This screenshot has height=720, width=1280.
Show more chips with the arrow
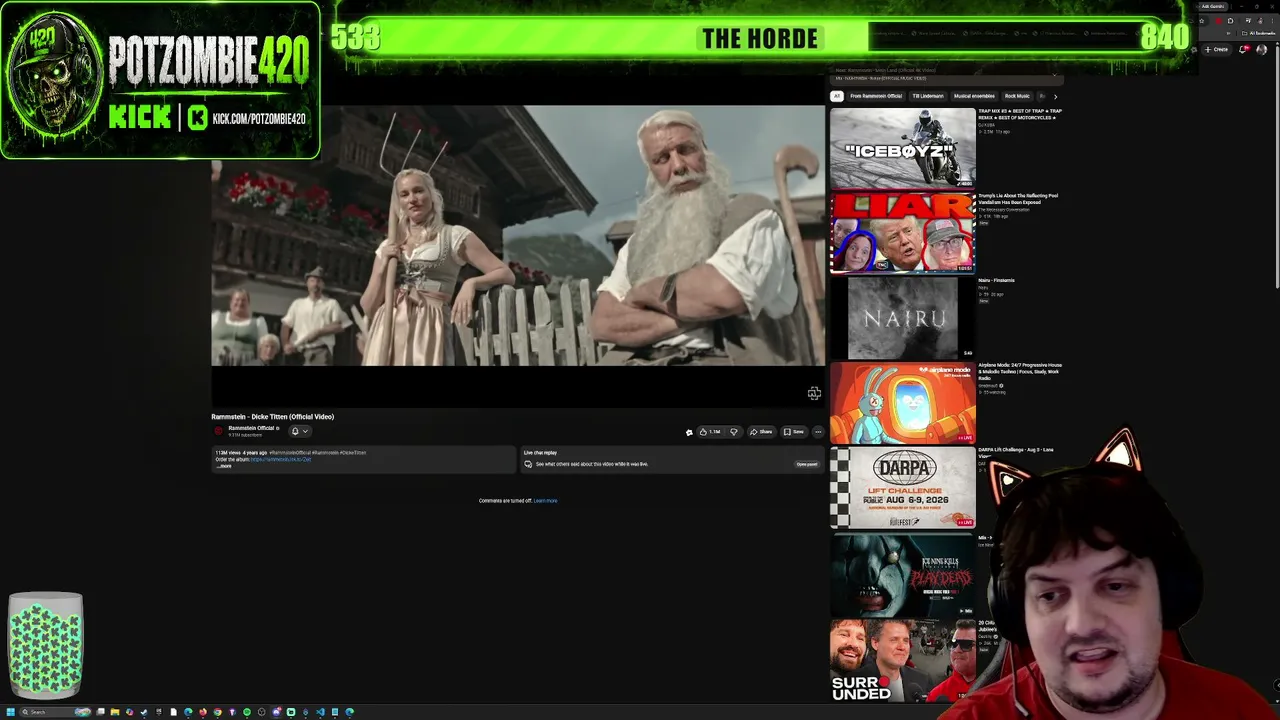(1054, 96)
